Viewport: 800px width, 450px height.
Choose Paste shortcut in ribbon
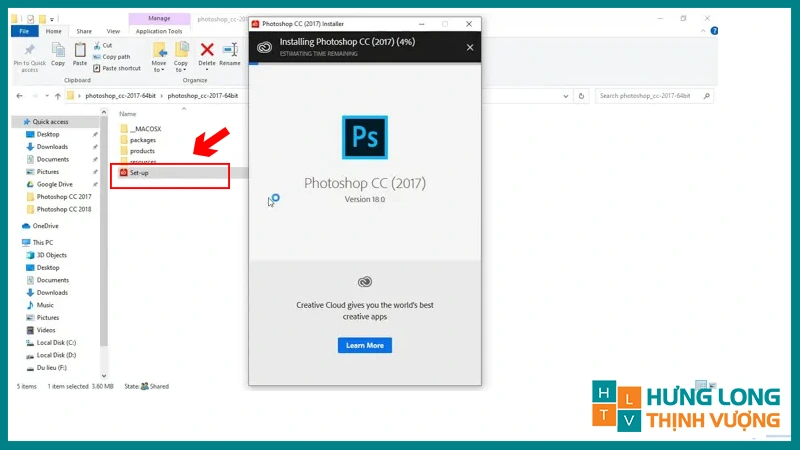pyautogui.click(x=117, y=68)
